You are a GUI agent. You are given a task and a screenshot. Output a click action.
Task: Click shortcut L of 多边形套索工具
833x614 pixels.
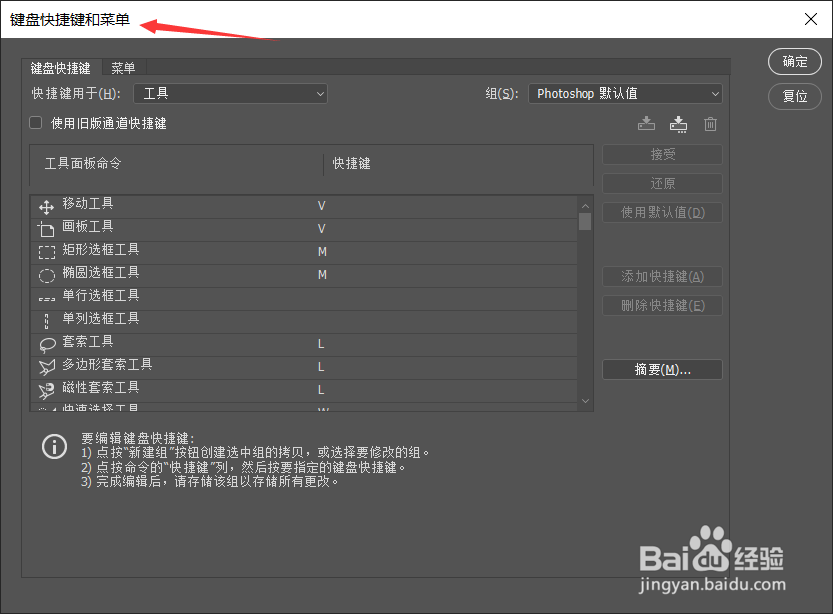pos(321,367)
